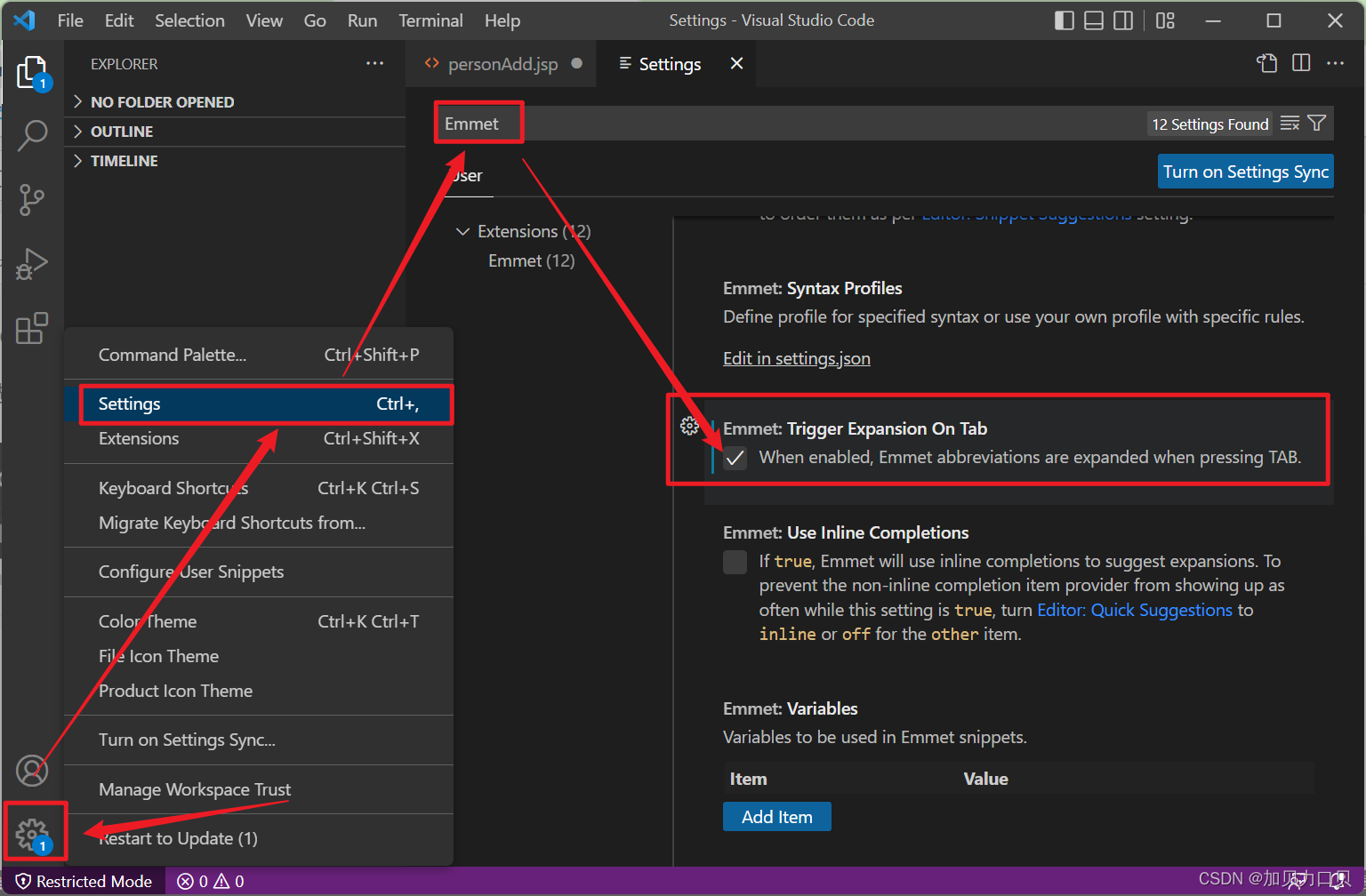Open Explorer Views and More Actions ellipsis
Screen dimensions: 1366x896
click(375, 63)
